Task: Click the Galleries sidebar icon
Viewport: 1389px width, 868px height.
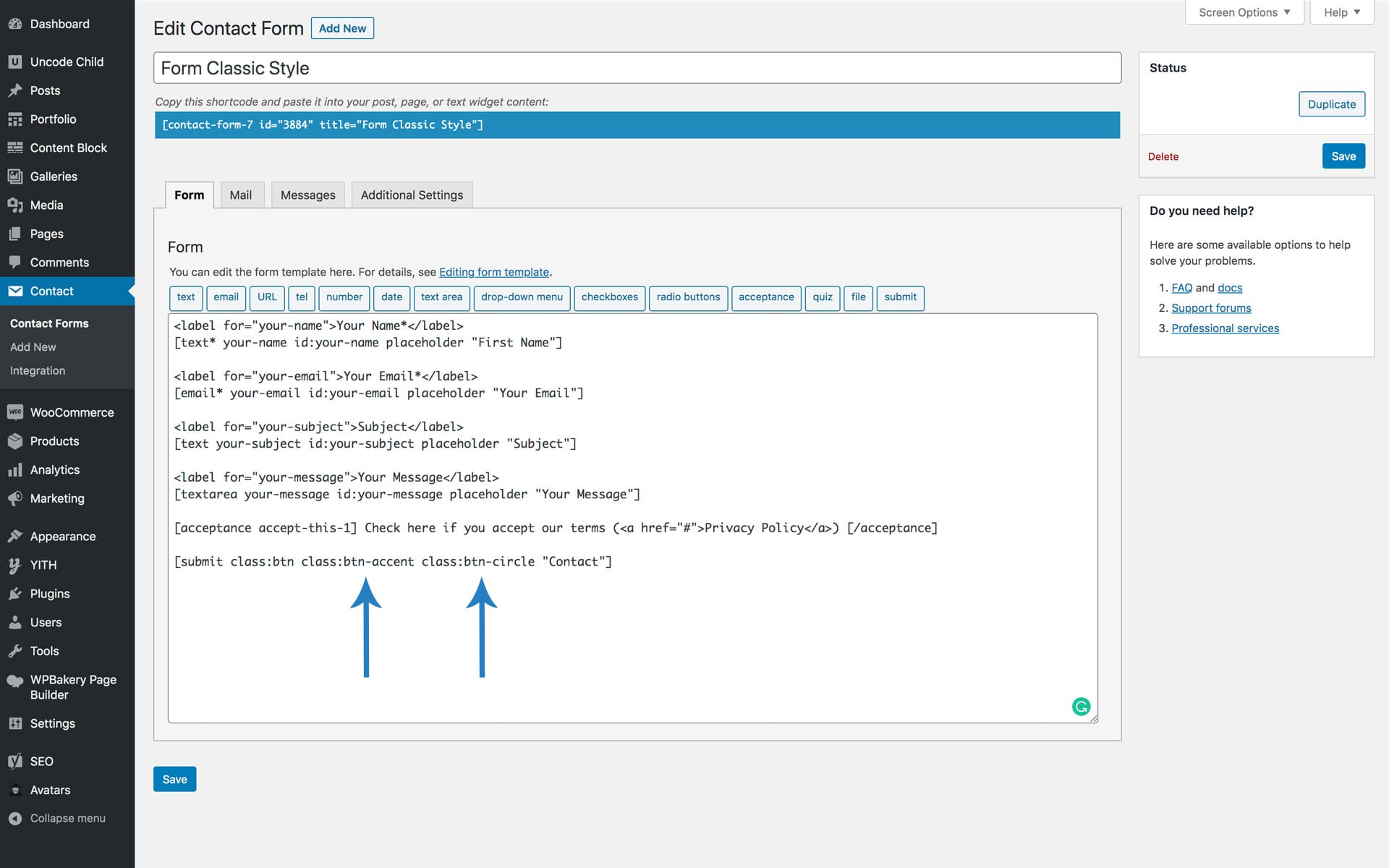Action: (15, 176)
